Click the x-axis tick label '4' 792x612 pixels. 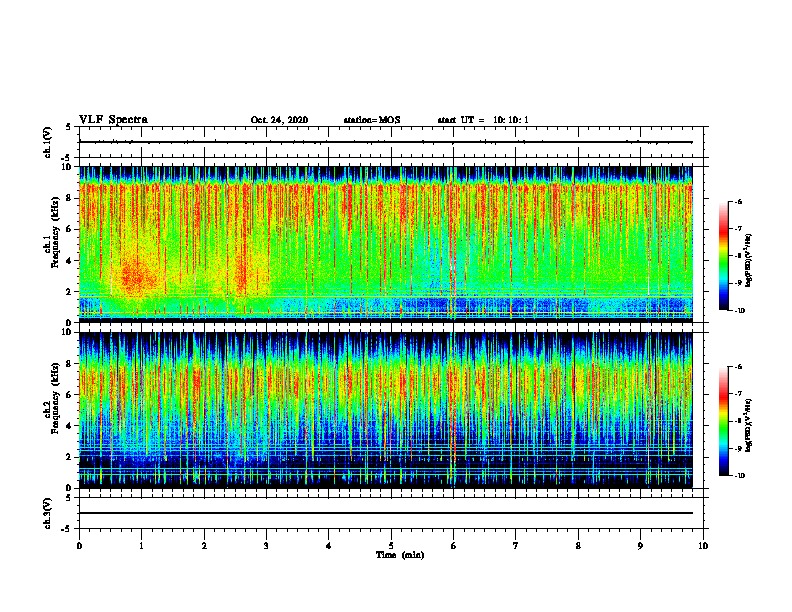click(329, 546)
